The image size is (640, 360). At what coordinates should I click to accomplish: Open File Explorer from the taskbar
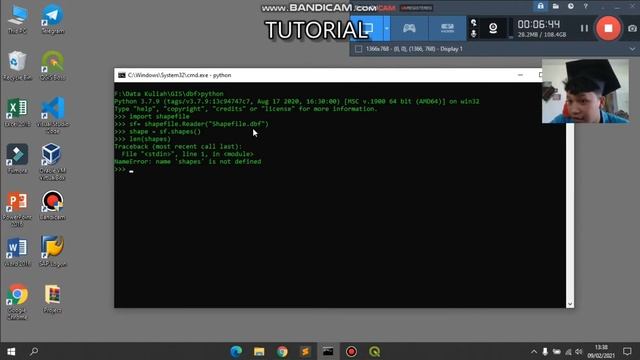click(x=259, y=351)
